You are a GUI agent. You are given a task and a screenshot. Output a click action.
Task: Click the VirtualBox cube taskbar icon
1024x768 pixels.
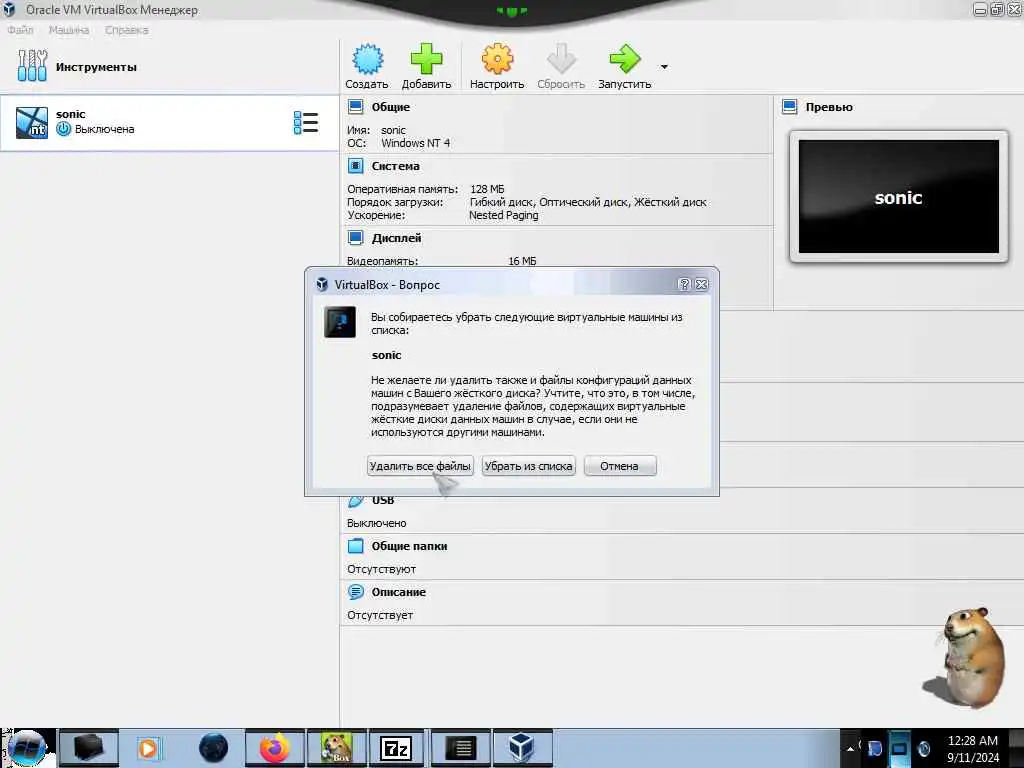[x=521, y=748]
